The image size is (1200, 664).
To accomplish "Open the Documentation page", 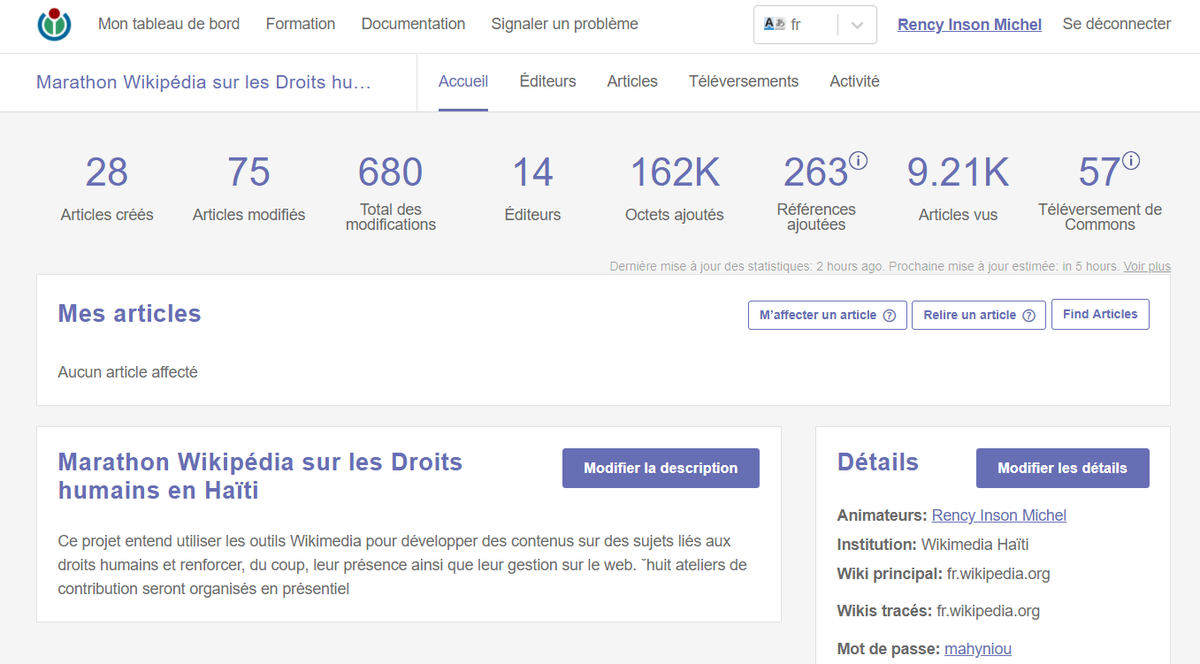I will pos(413,23).
